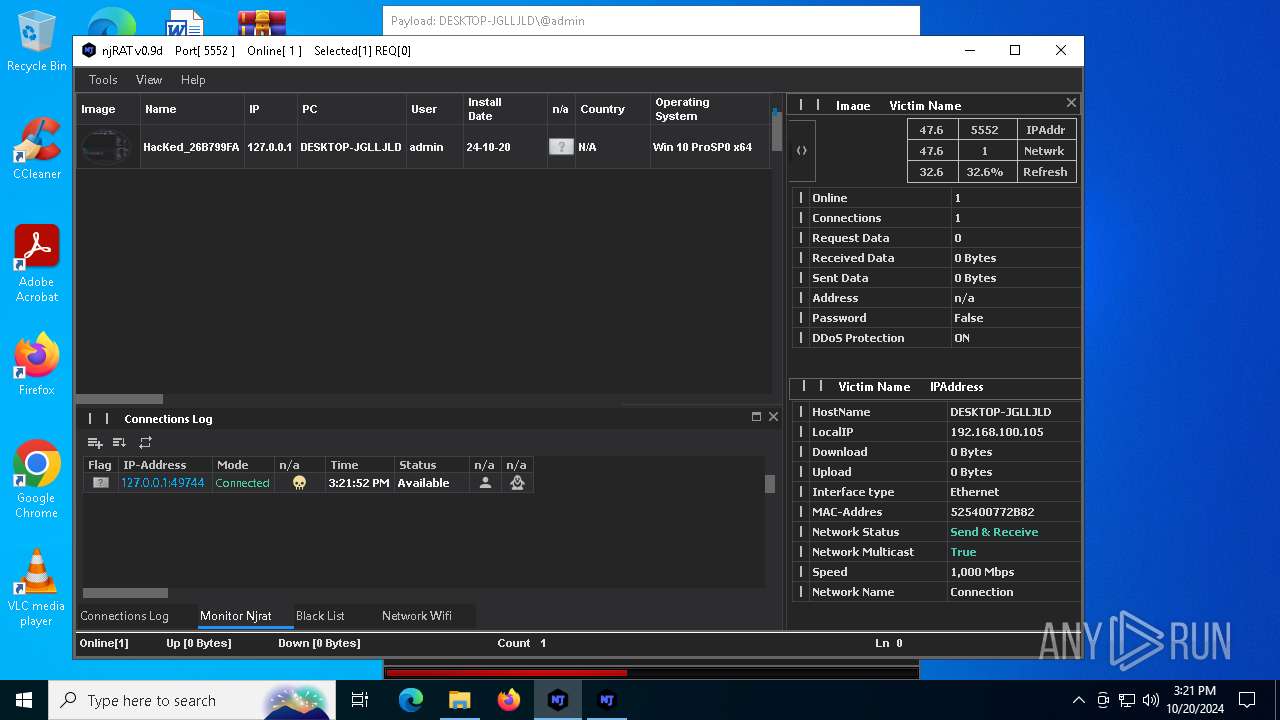Open the Google Chrome desktop shortcut
The image size is (1280, 720).
click(36, 480)
